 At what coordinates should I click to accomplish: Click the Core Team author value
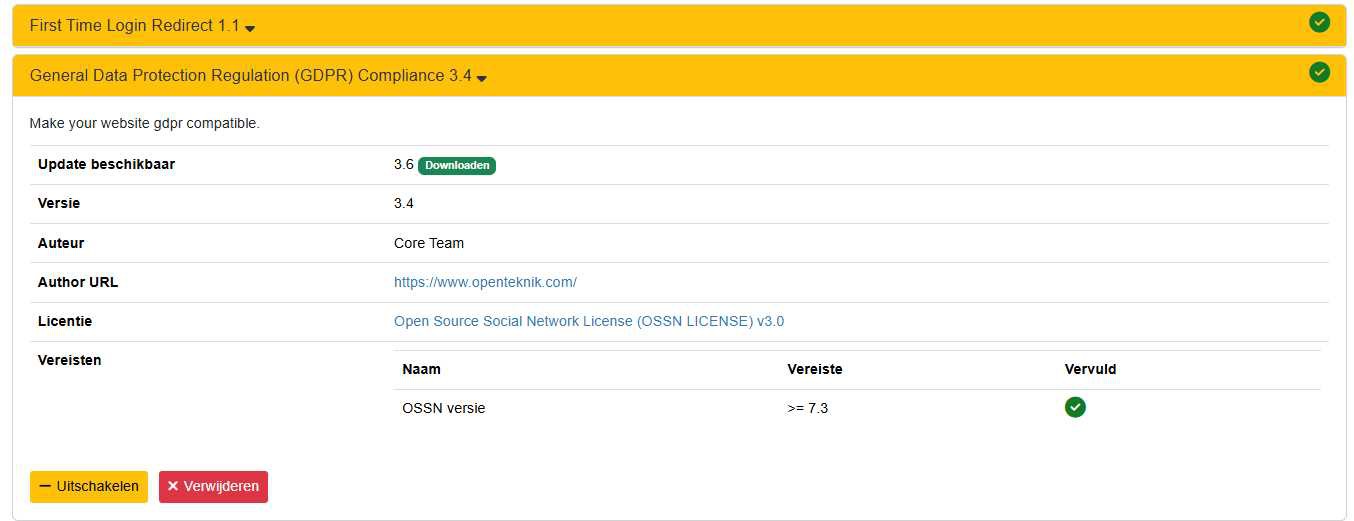click(x=428, y=243)
